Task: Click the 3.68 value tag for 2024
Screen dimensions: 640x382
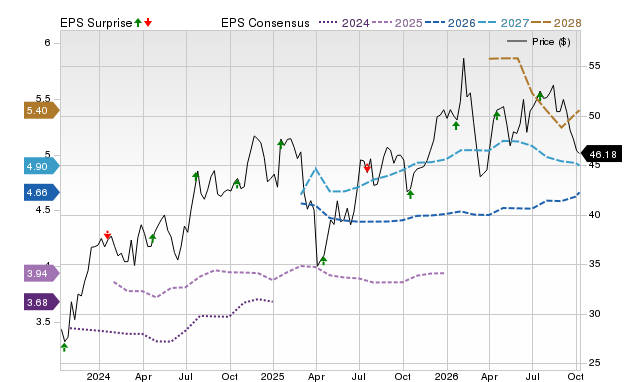Action: (41, 302)
